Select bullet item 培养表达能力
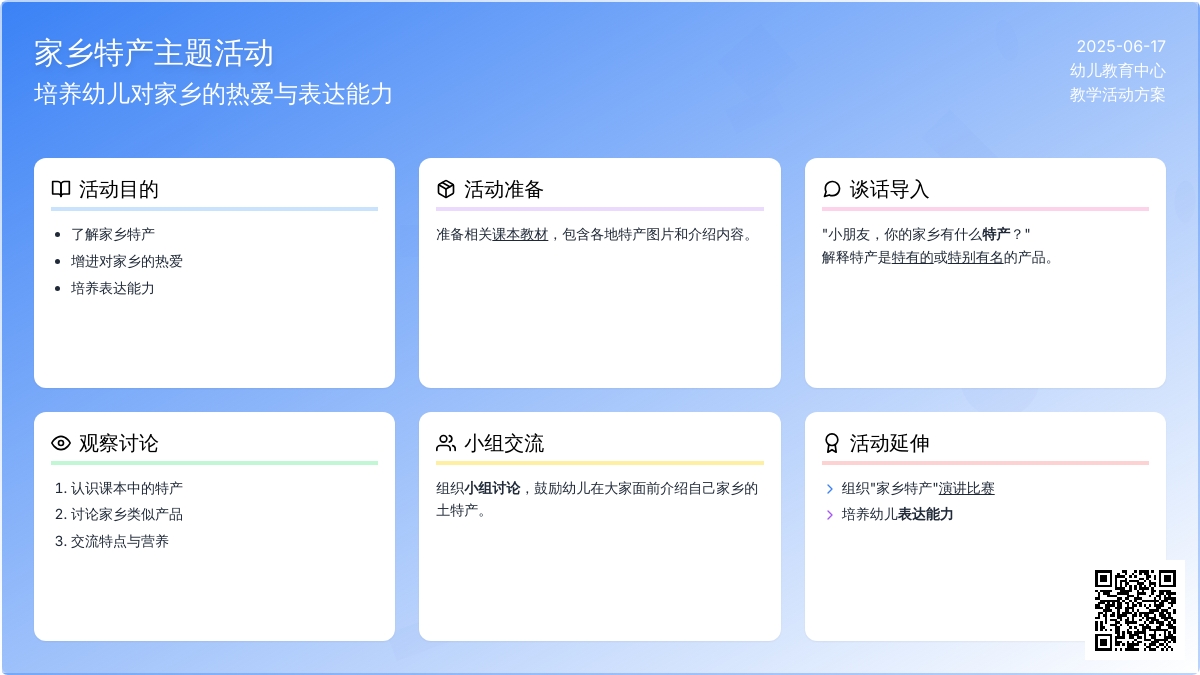Image resolution: width=1200 pixels, height=675 pixels. click(113, 288)
